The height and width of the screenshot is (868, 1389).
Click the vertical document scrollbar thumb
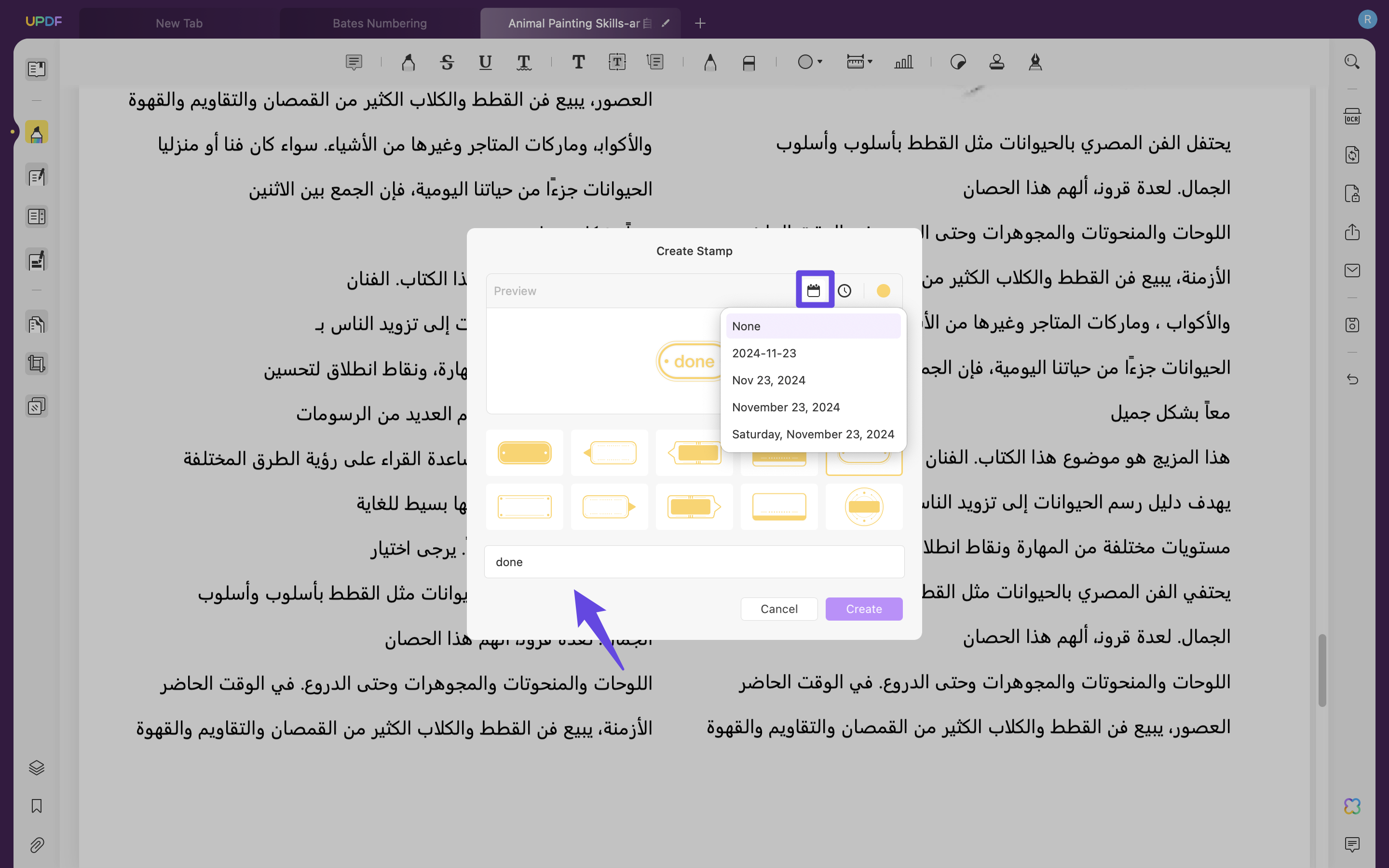tap(1322, 670)
